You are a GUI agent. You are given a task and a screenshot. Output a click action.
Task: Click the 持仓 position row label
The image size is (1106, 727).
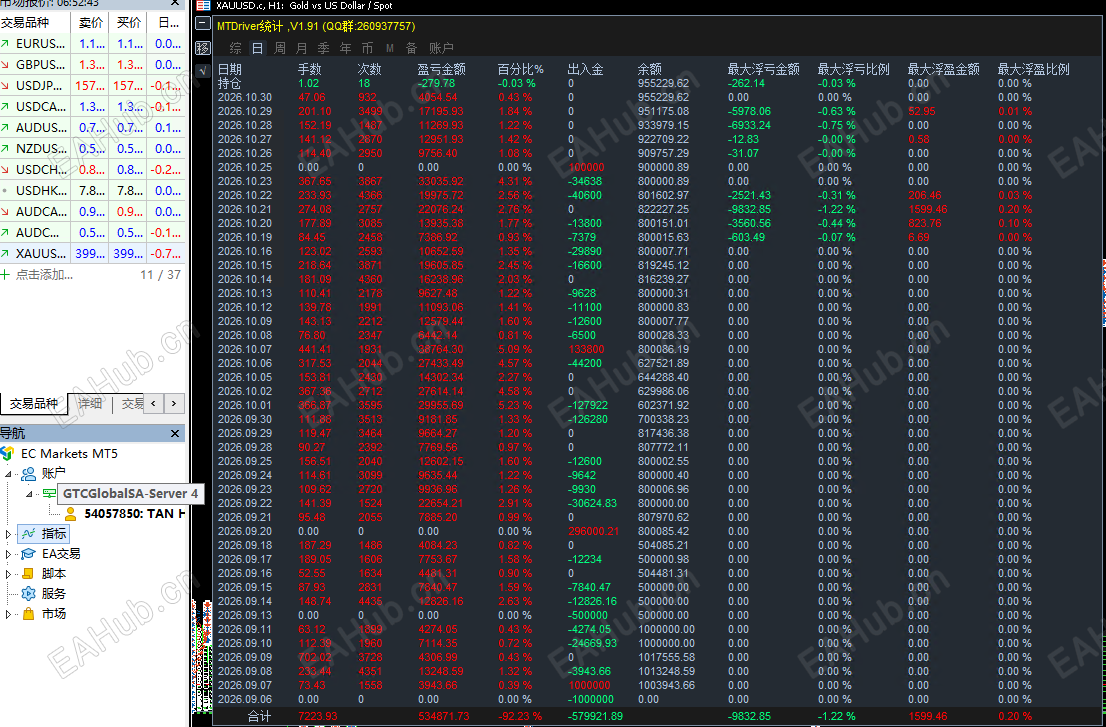(x=230, y=83)
